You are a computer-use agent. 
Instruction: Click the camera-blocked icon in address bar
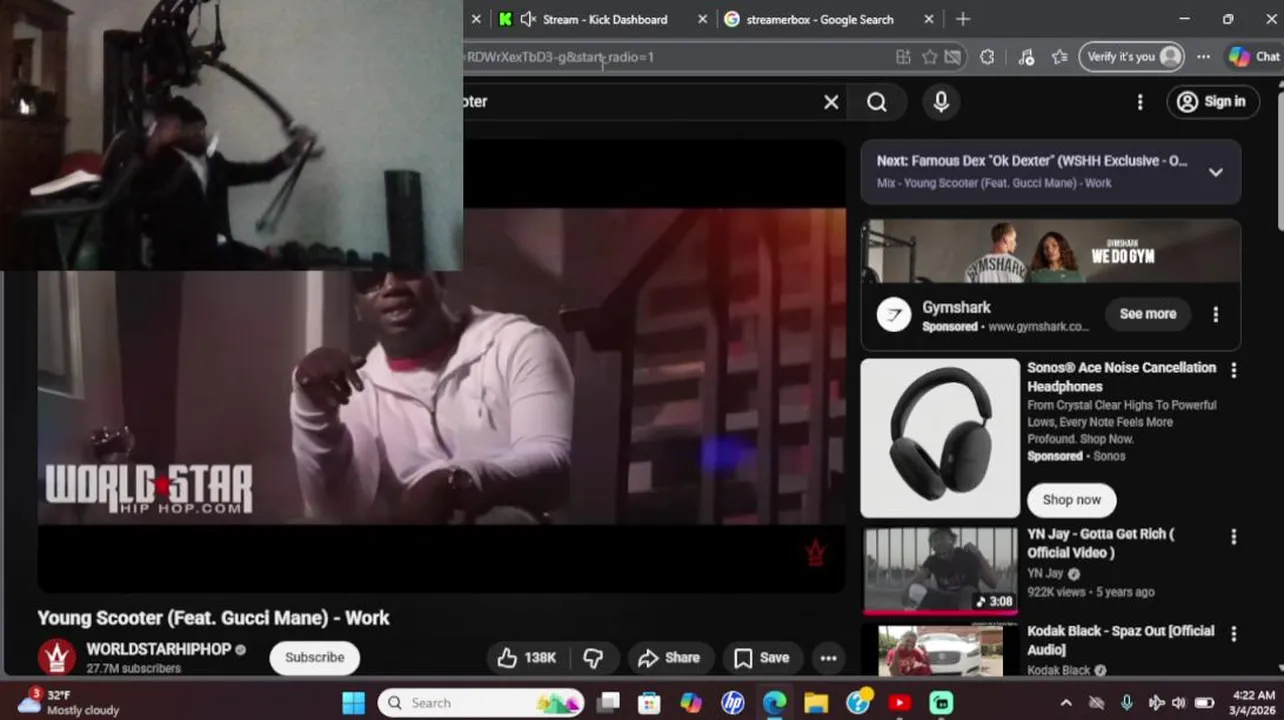point(953,57)
